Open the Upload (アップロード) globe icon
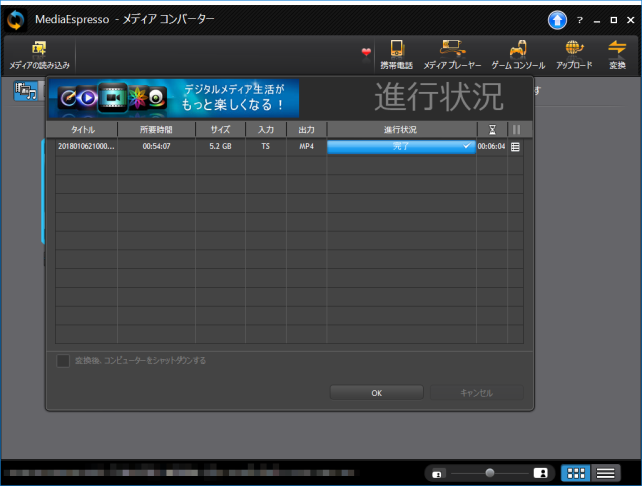 (574, 55)
